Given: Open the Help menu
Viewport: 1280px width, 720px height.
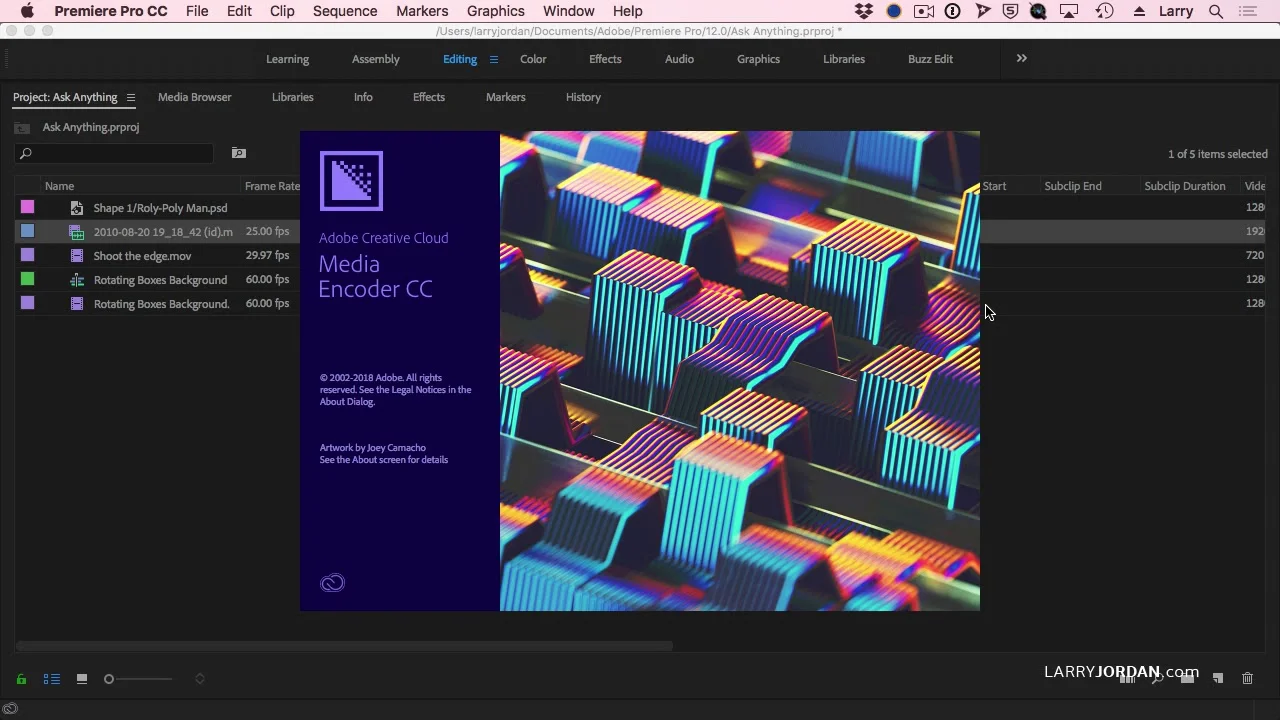Looking at the screenshot, I should coord(628,11).
